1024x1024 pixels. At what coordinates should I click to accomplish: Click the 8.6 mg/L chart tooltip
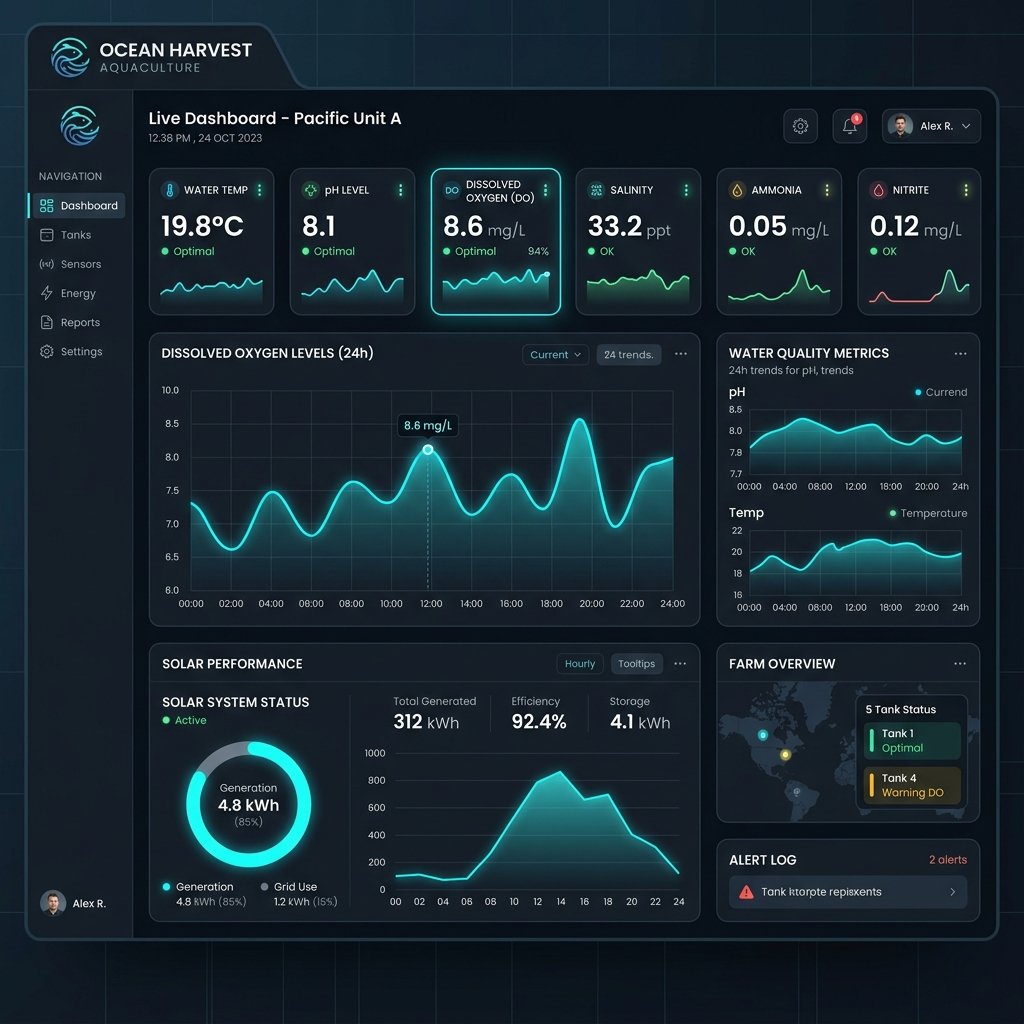tap(428, 426)
